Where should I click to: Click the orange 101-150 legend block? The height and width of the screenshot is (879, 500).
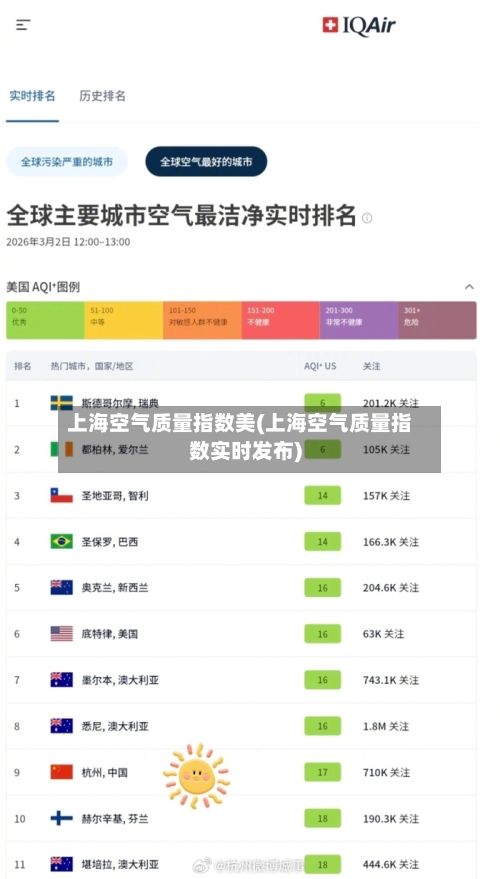(x=202, y=320)
